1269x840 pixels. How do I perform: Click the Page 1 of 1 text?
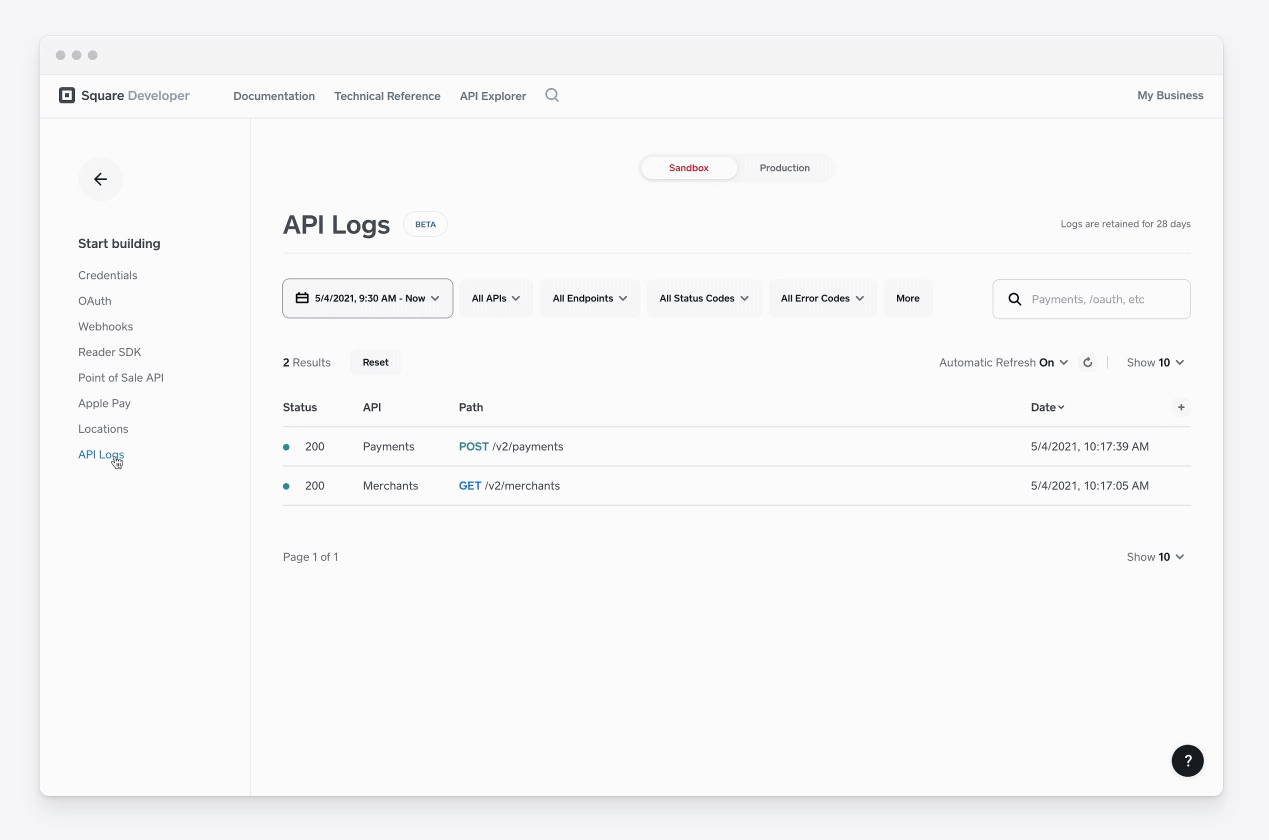coord(311,557)
